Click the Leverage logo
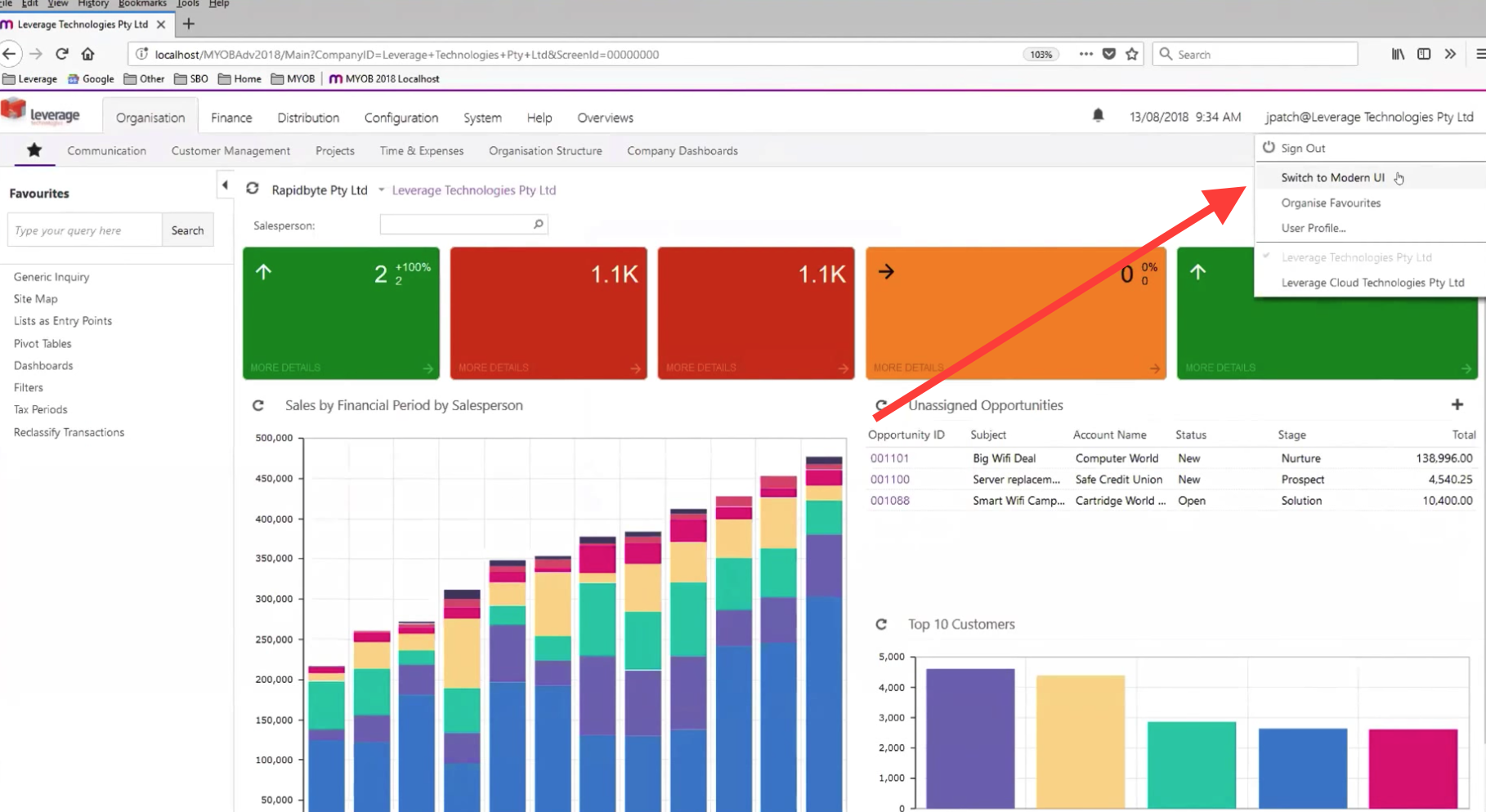 41,113
